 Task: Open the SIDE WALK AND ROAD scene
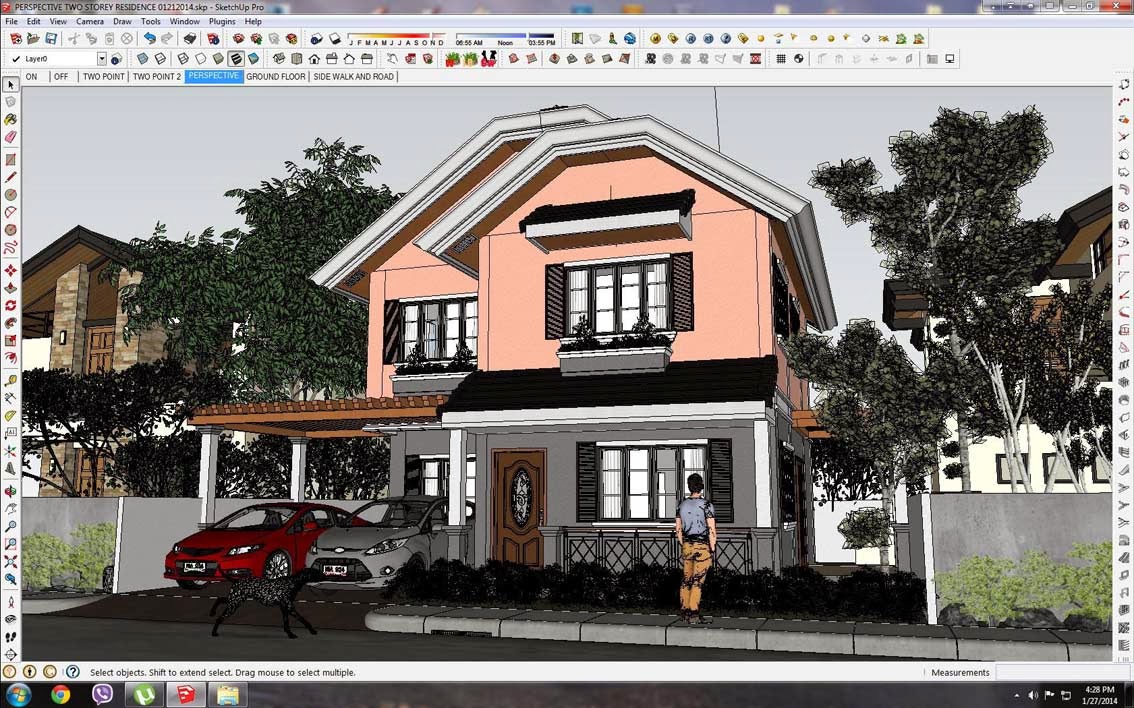click(354, 76)
